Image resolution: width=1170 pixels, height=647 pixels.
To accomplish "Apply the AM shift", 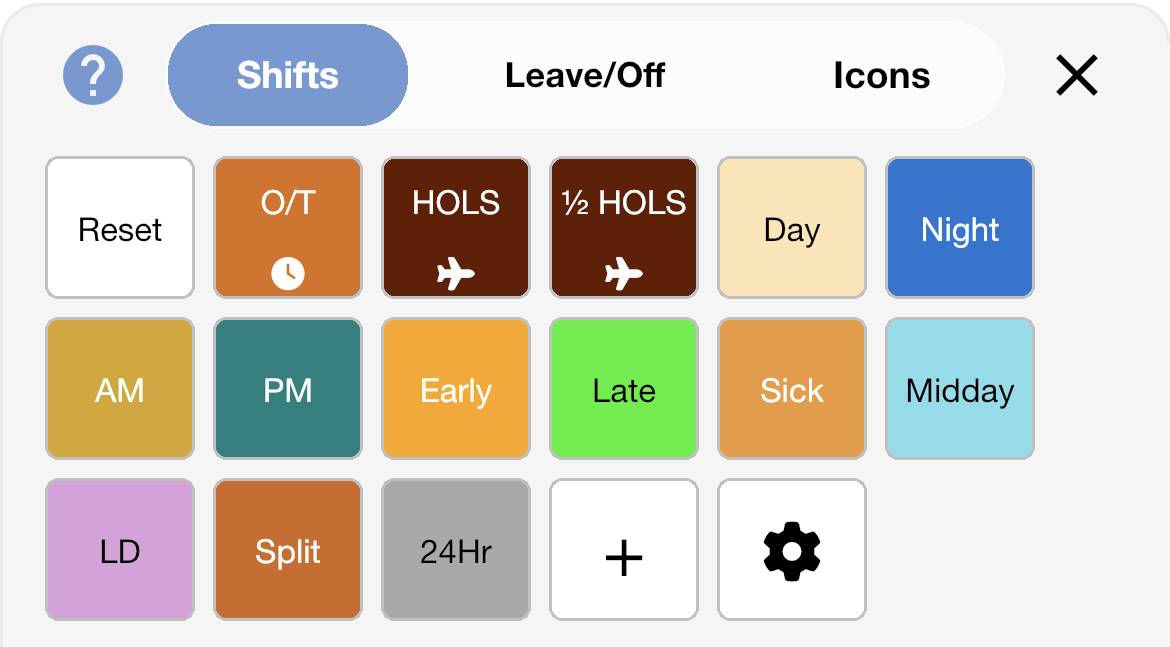I will coord(119,389).
